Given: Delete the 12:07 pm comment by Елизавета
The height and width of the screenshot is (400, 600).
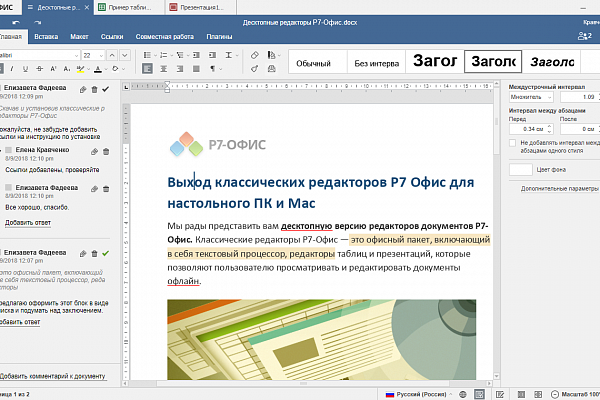Looking at the screenshot, I should click(x=95, y=253).
